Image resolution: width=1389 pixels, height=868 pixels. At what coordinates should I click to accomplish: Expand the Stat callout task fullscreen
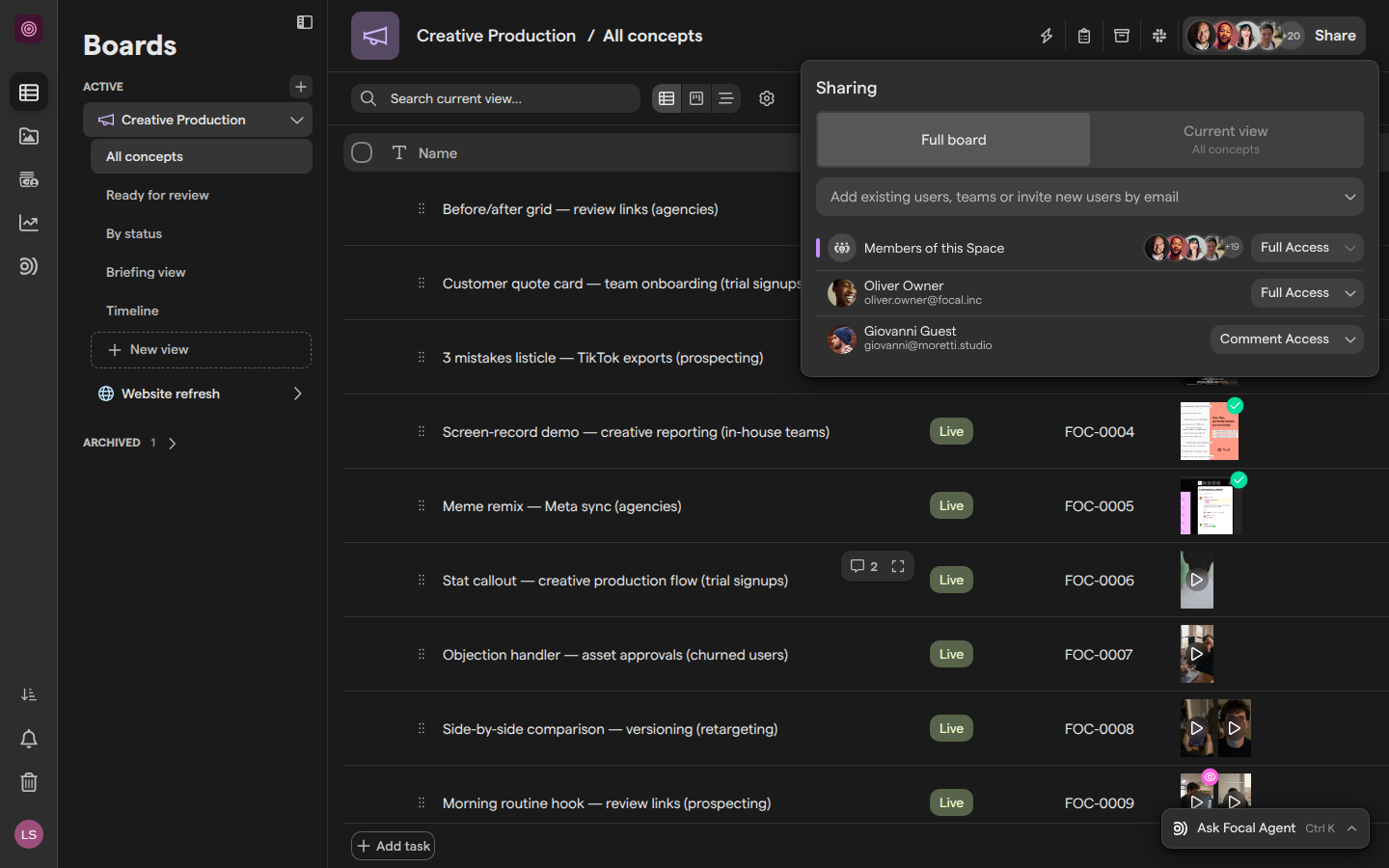(x=898, y=566)
